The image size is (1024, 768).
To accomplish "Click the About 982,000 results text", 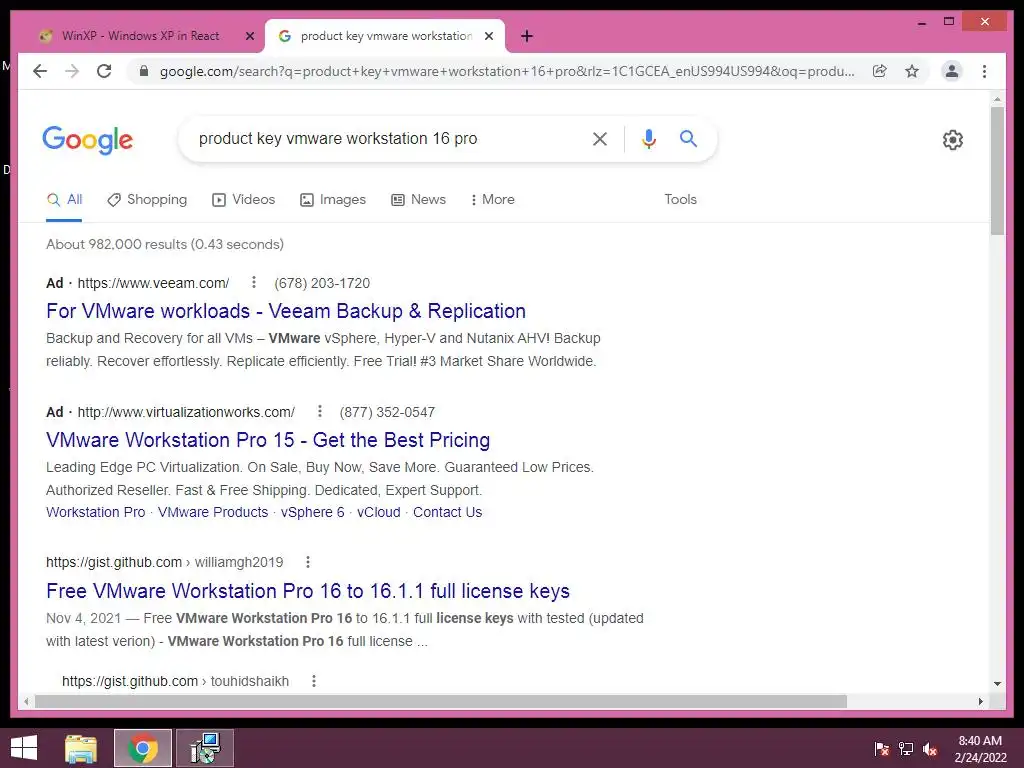I will (165, 244).
